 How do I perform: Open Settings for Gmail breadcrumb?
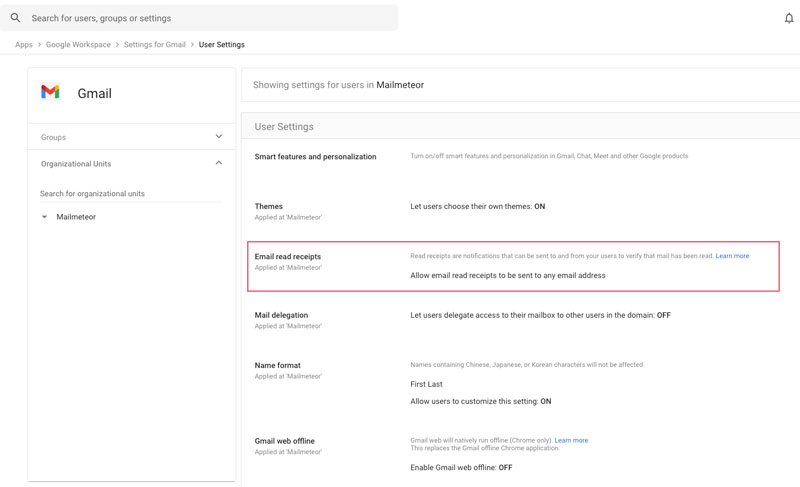[x=155, y=44]
